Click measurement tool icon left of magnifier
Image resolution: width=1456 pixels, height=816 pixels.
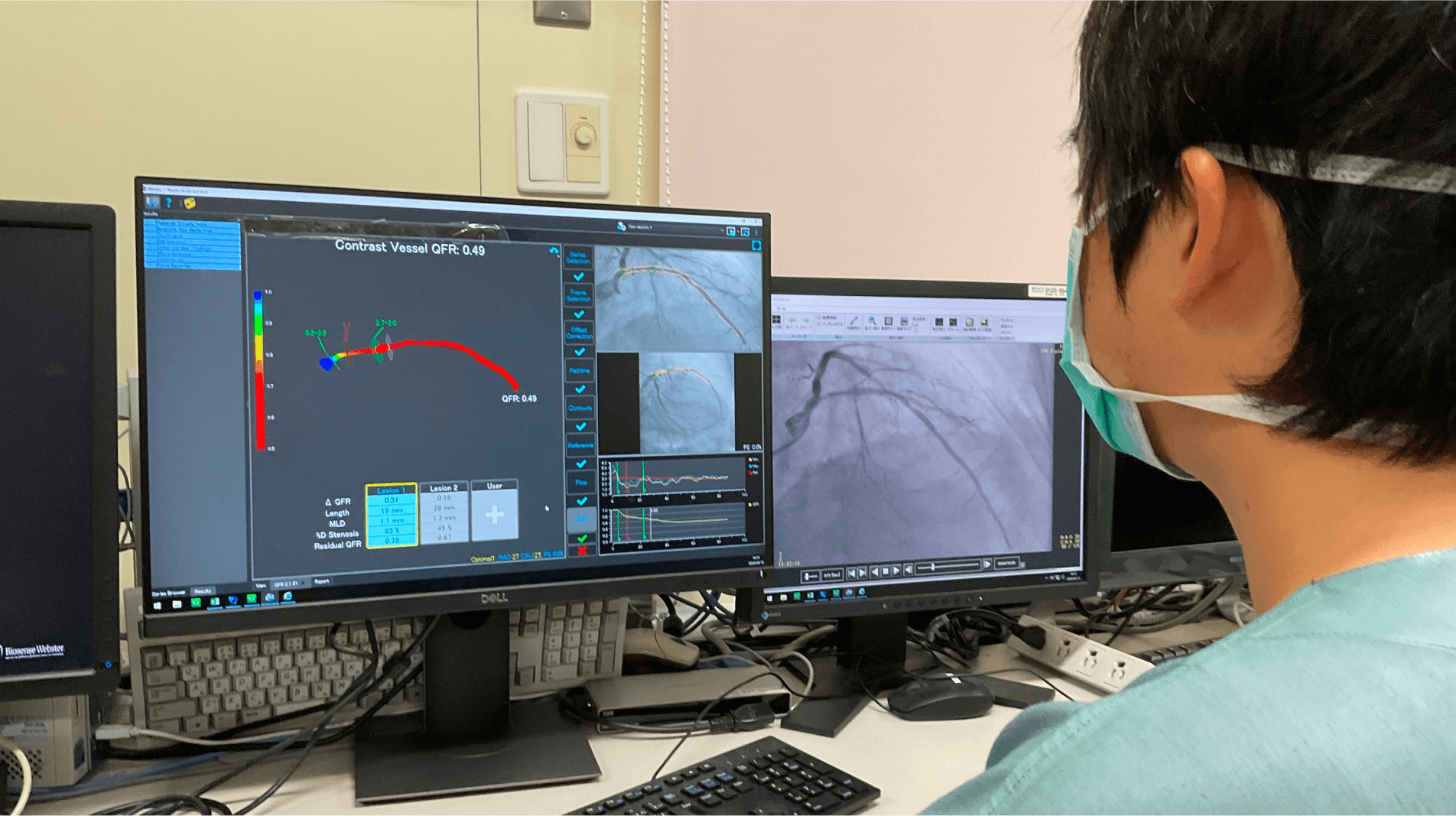pos(854,320)
